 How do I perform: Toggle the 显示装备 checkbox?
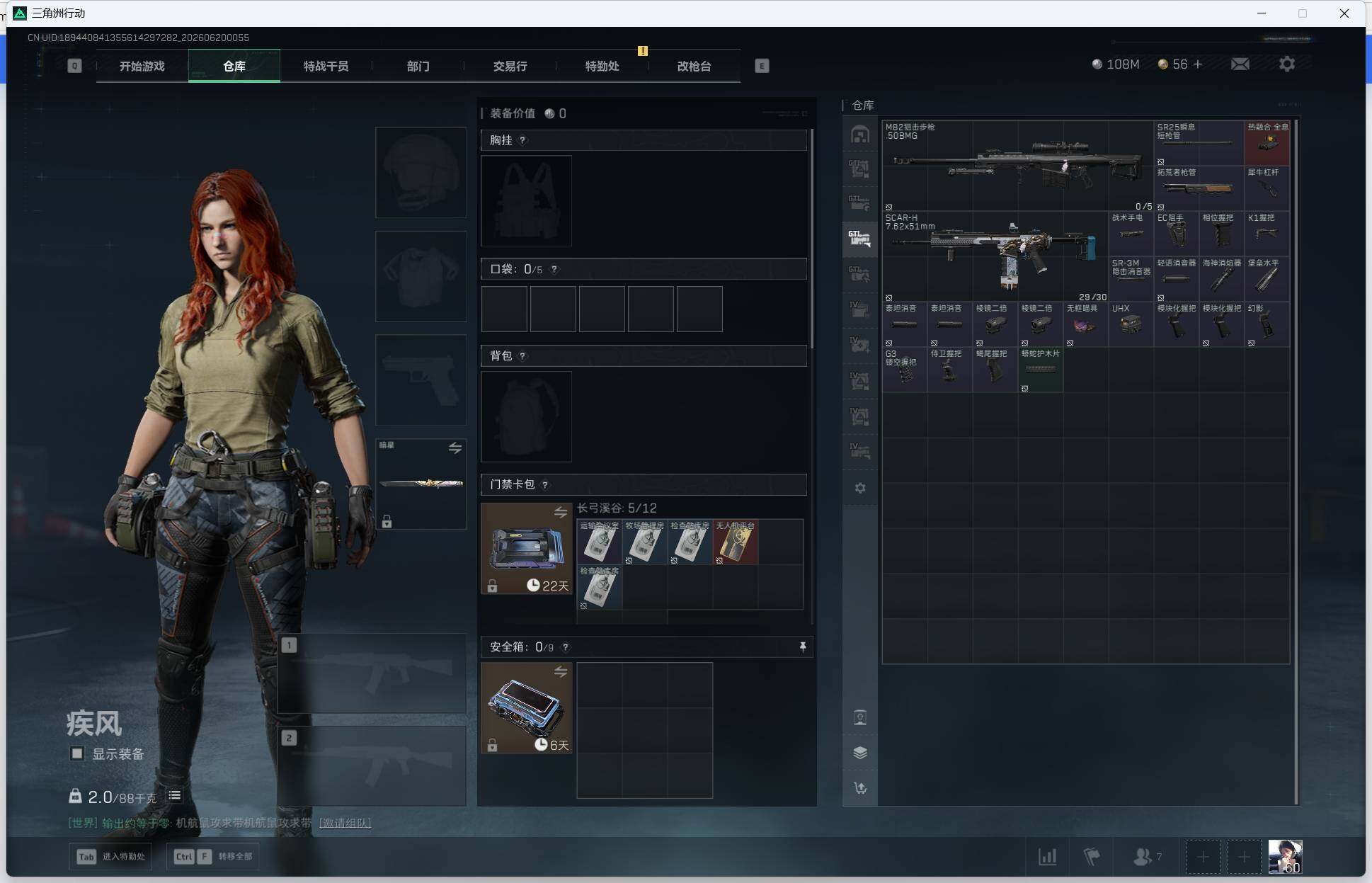(x=77, y=753)
